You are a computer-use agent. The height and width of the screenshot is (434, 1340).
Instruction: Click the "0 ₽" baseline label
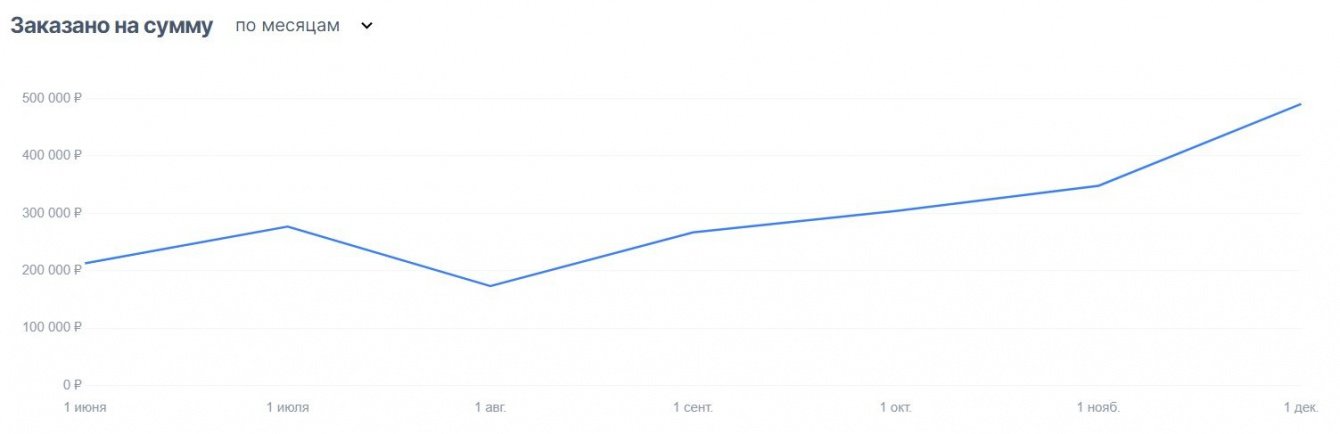[71, 385]
